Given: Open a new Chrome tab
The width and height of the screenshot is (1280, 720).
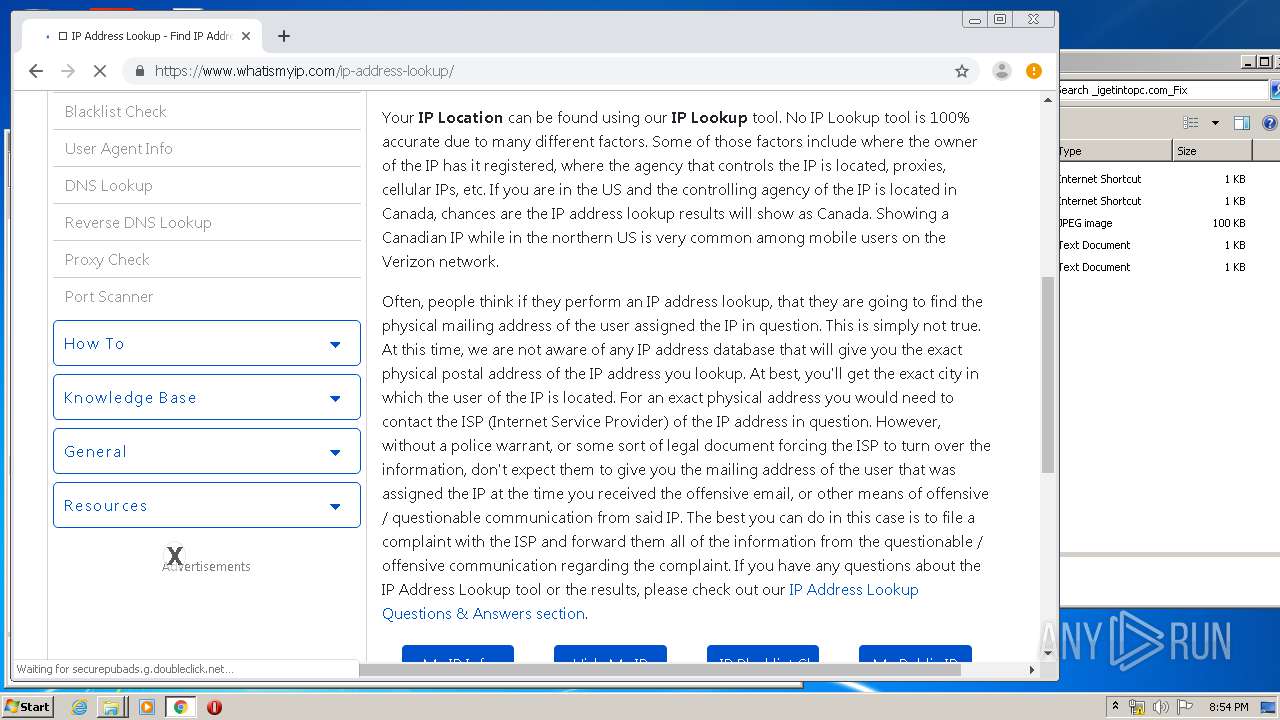Looking at the screenshot, I should (x=284, y=36).
